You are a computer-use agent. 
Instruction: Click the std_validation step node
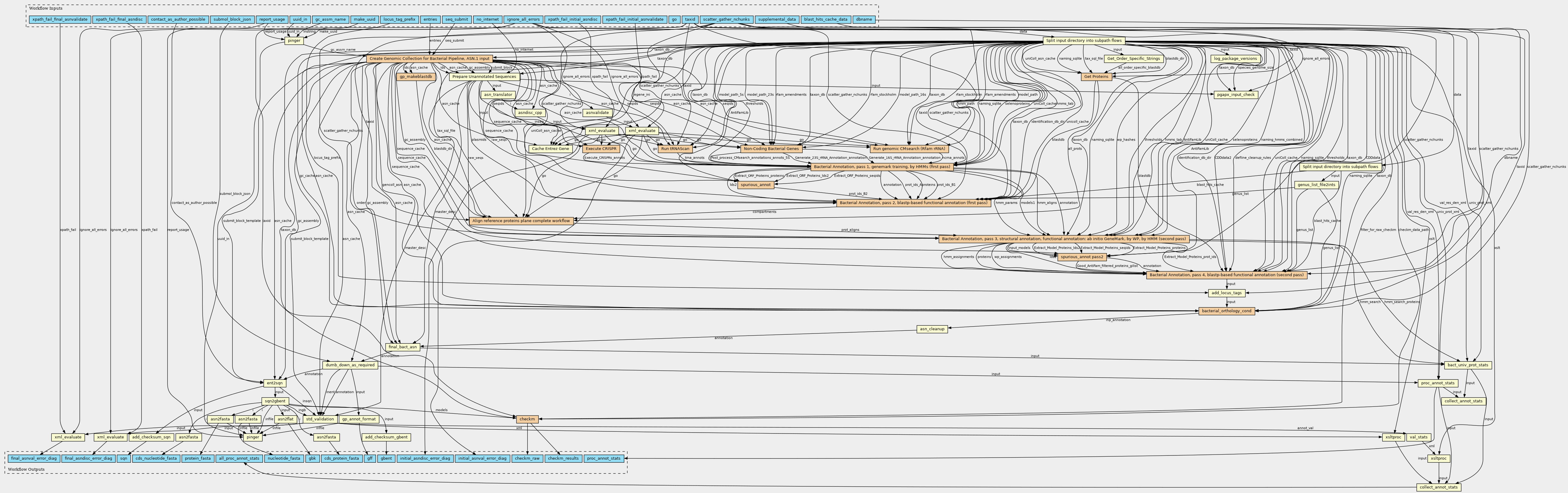tap(320, 419)
